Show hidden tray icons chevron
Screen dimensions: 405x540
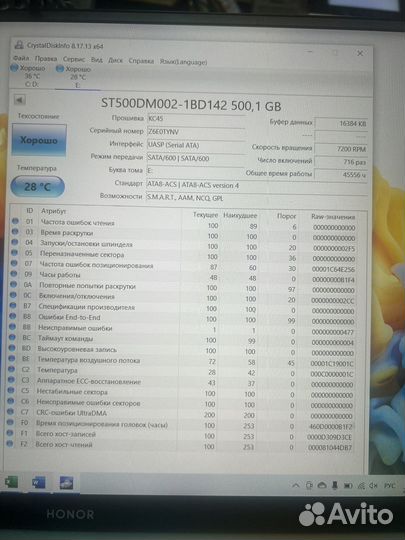tap(296, 485)
